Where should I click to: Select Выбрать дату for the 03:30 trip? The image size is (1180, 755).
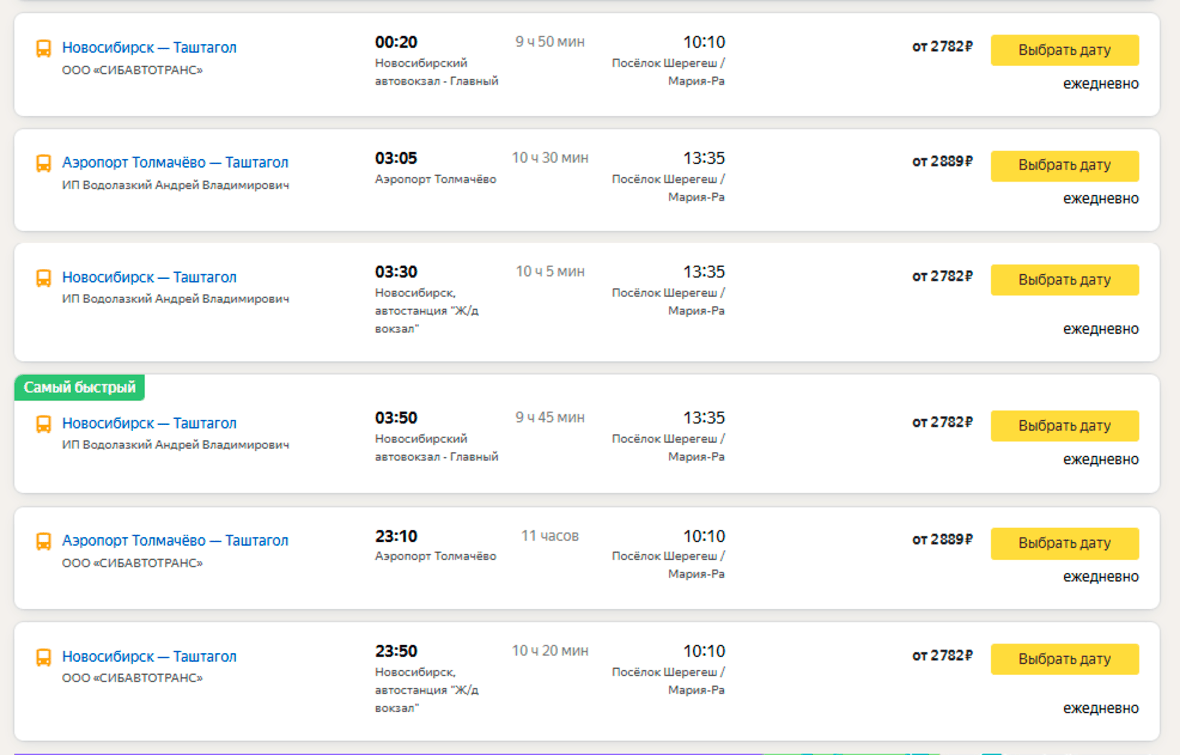(x=1064, y=280)
